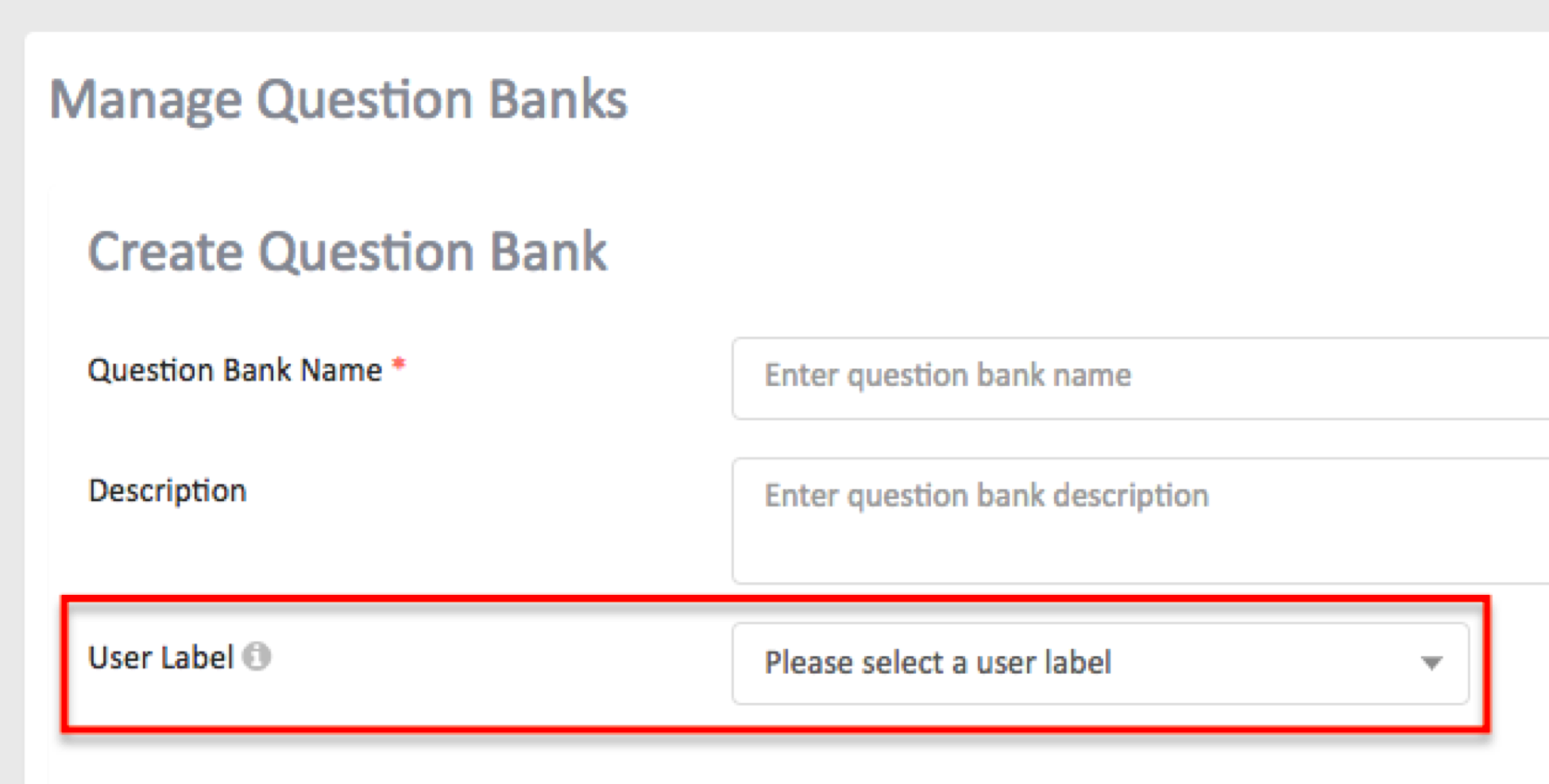1549x784 pixels.
Task: Click the 'Create Question Bank' section heading
Action: (x=347, y=251)
